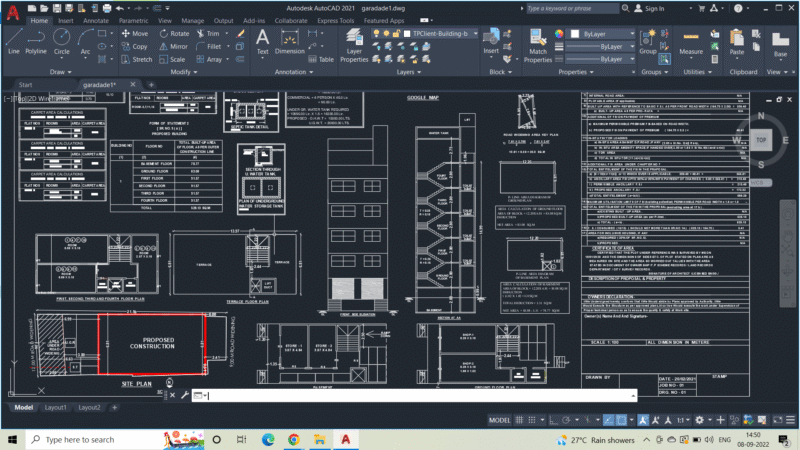This screenshot has width=800, height=450.
Task: Click the Undo arrow in quick access toolbar
Action: 119,8
